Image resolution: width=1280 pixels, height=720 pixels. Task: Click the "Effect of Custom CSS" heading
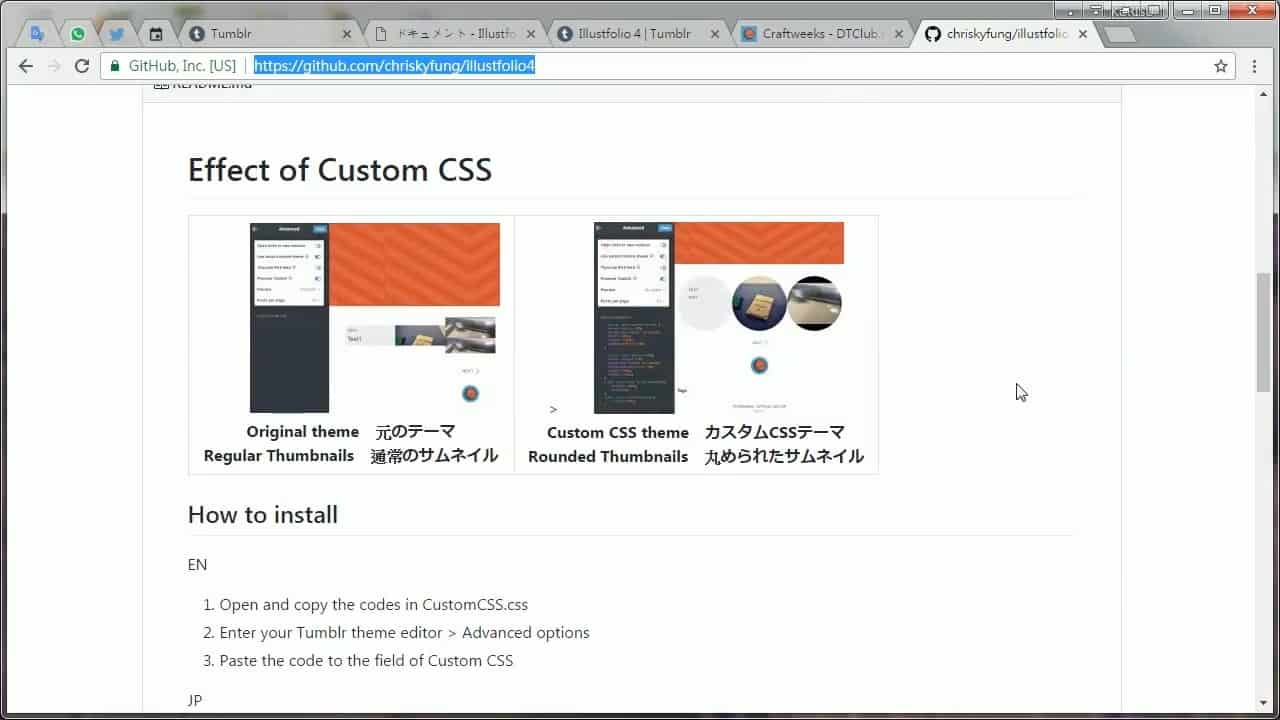[340, 170]
